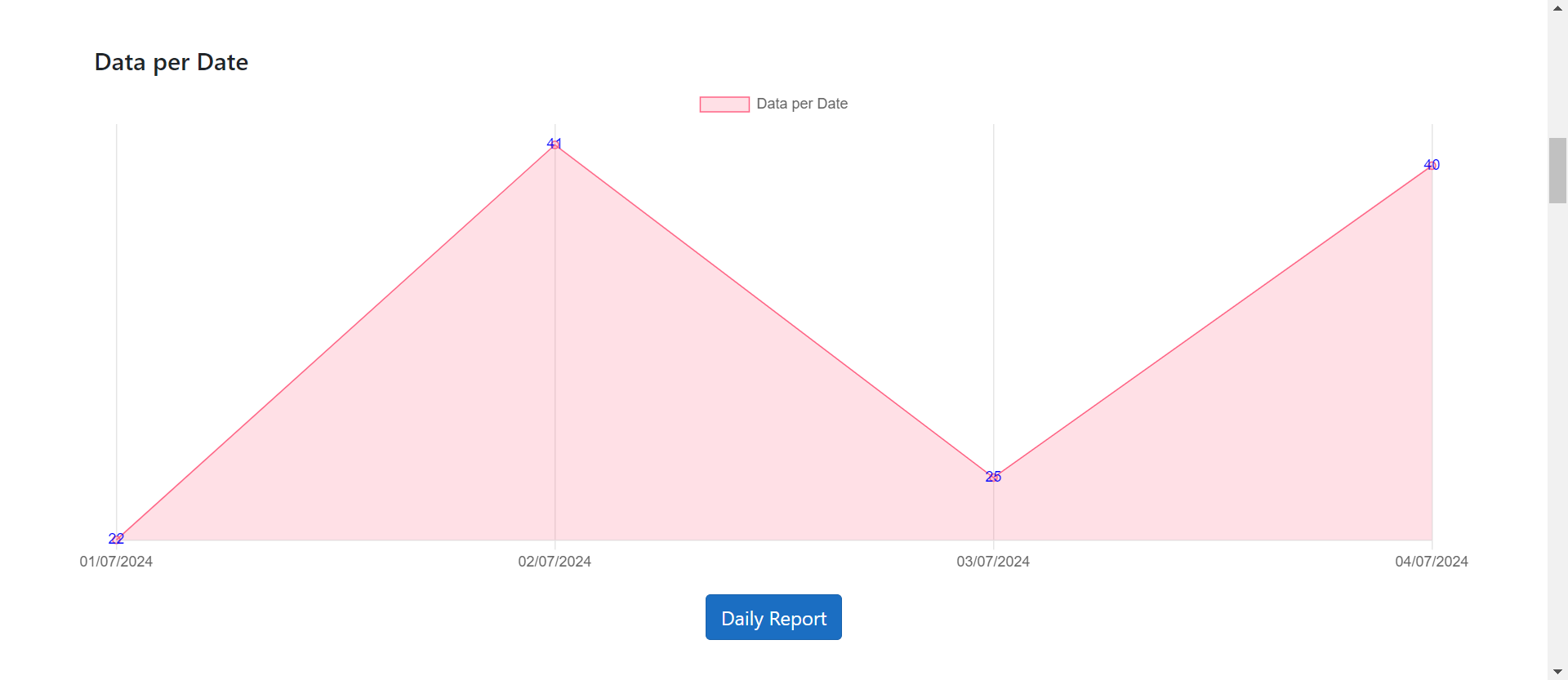Click the scrollbar down arrow
The image size is (1568, 680).
click(1557, 672)
